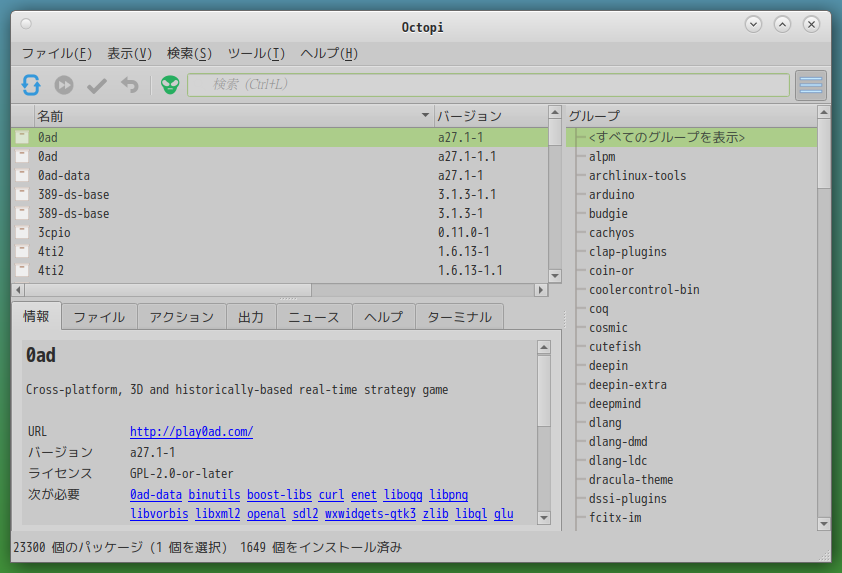Click the status icon column header
The image size is (842, 573).
coord(23,116)
